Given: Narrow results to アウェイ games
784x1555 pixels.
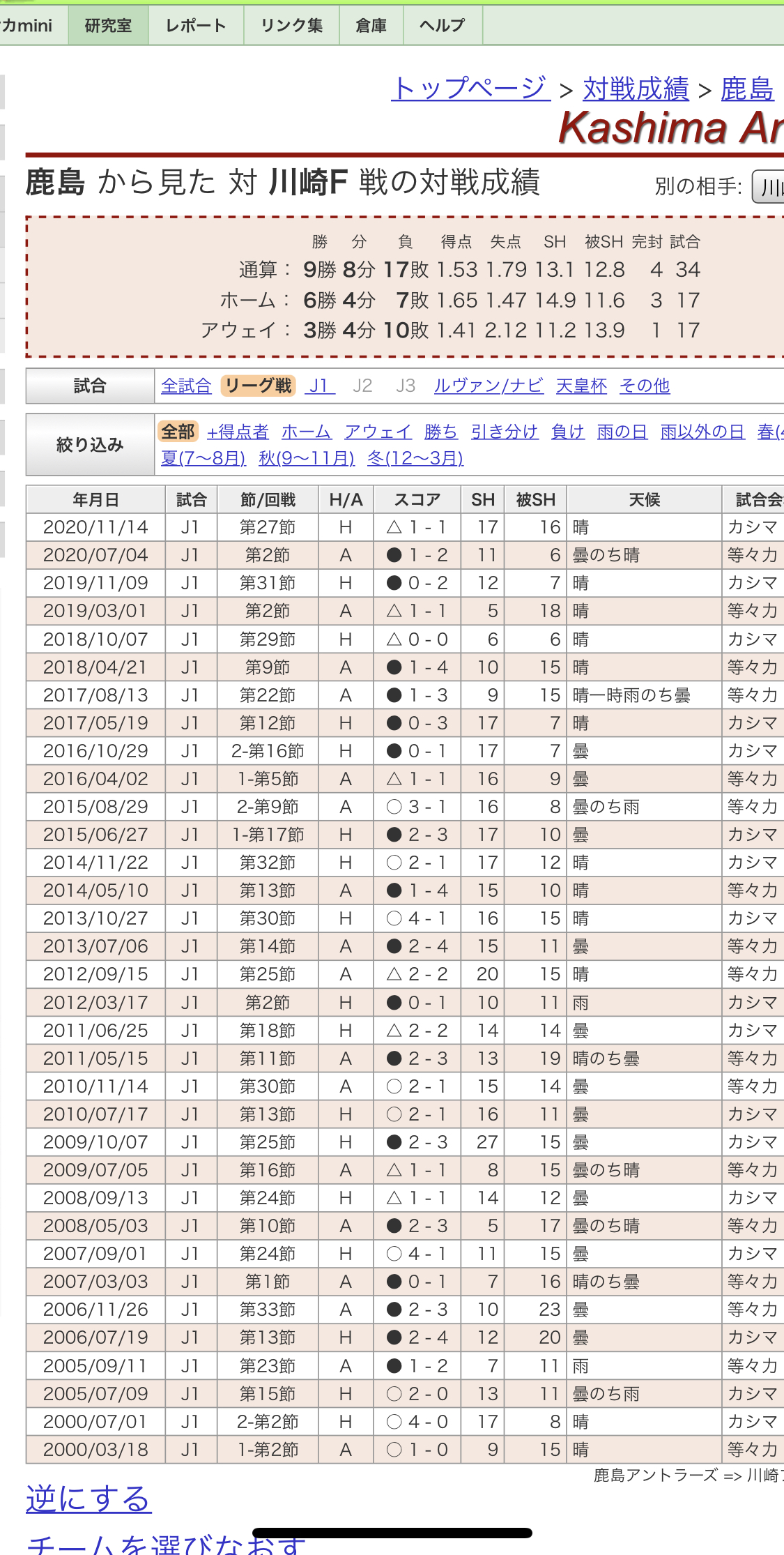Looking at the screenshot, I should coord(378,432).
